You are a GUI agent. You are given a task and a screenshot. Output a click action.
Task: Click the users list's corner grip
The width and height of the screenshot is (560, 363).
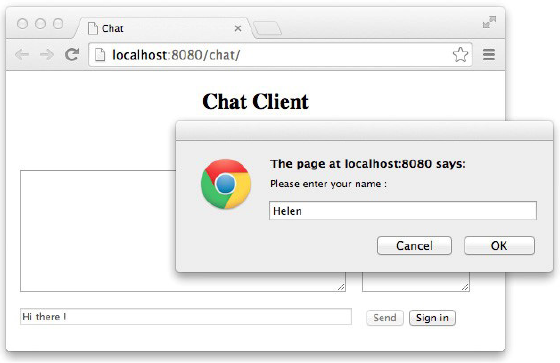click(465, 287)
